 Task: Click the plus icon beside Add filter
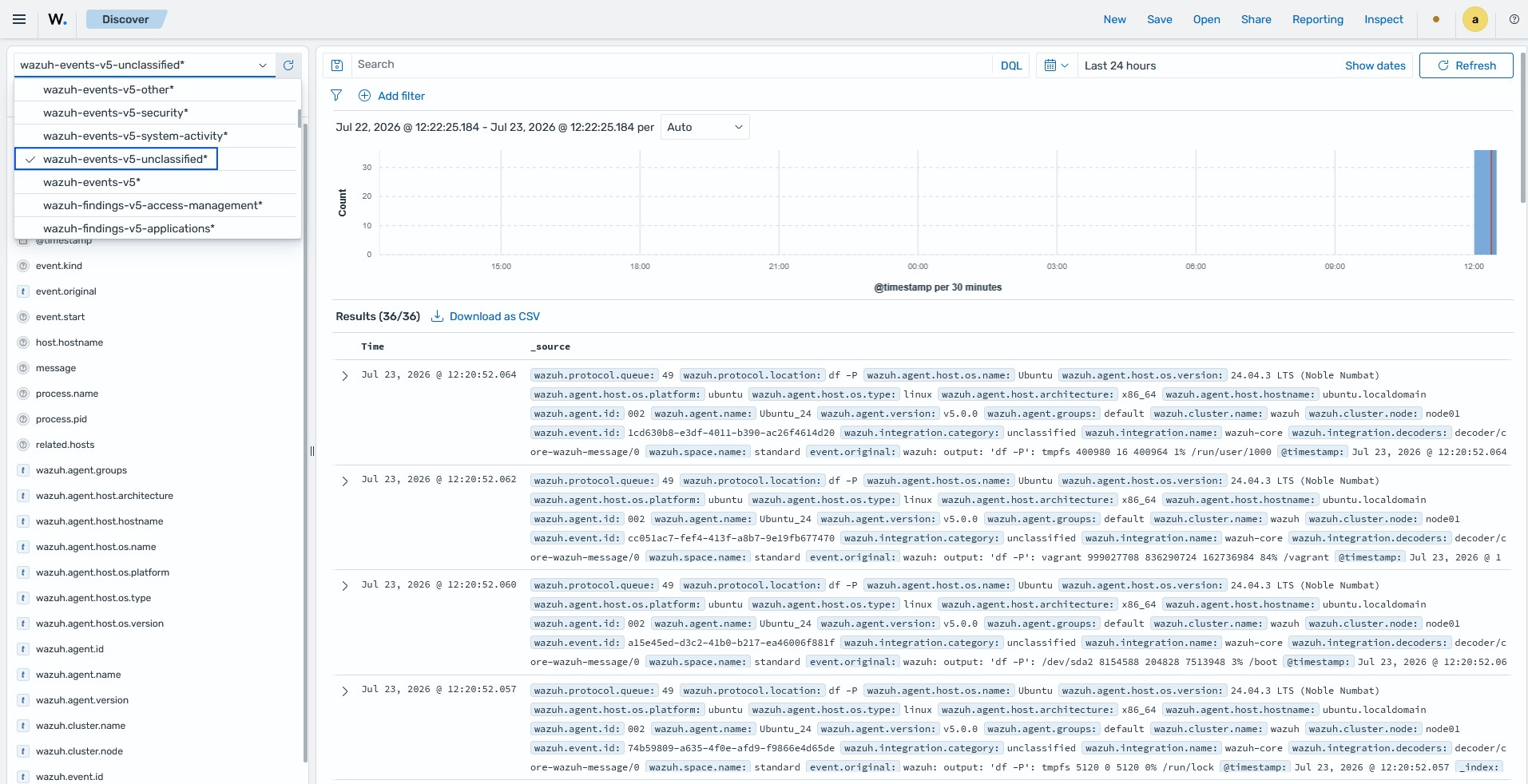[x=364, y=96]
